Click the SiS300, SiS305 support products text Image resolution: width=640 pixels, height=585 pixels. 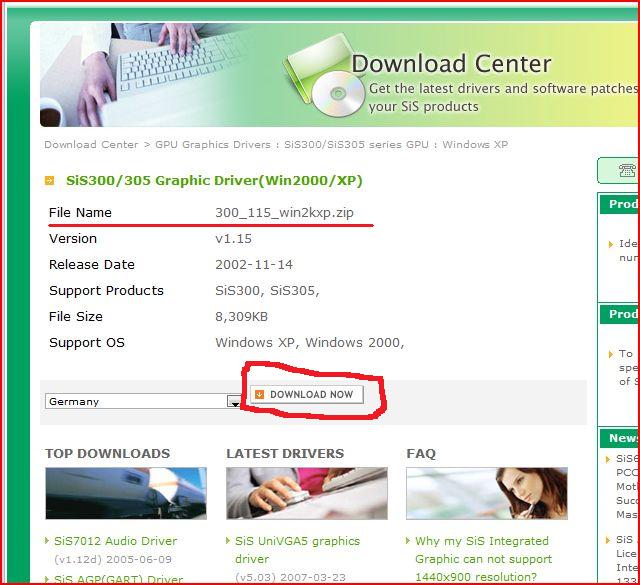pyautogui.click(x=267, y=291)
